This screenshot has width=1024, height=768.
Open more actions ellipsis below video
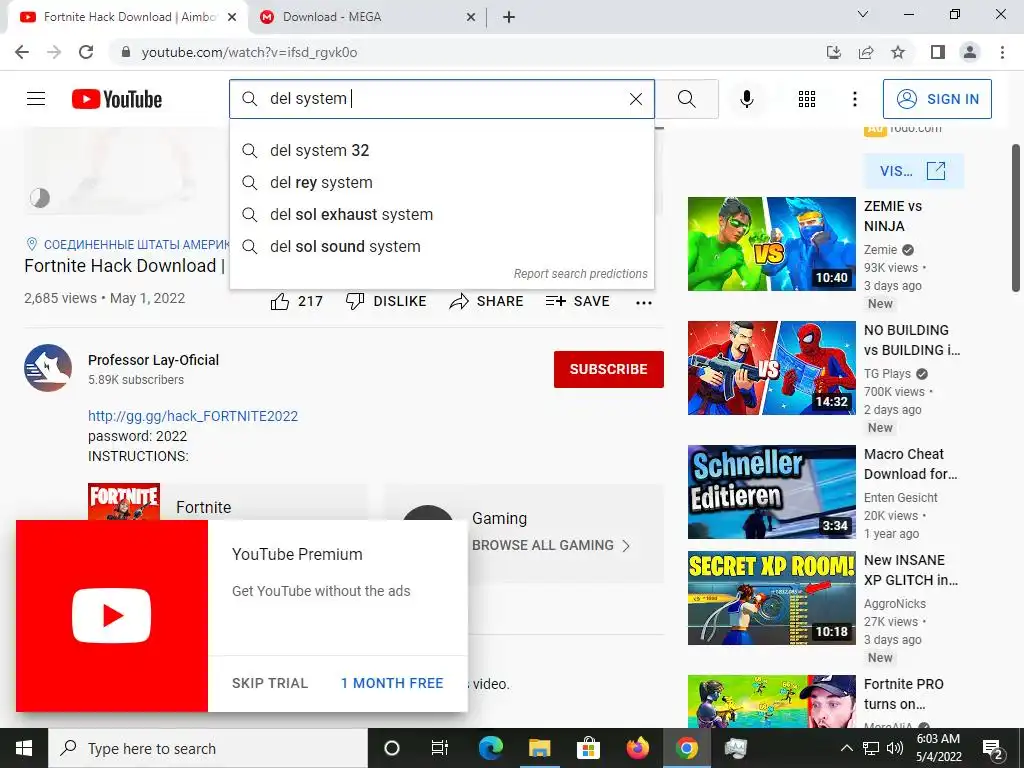644,302
